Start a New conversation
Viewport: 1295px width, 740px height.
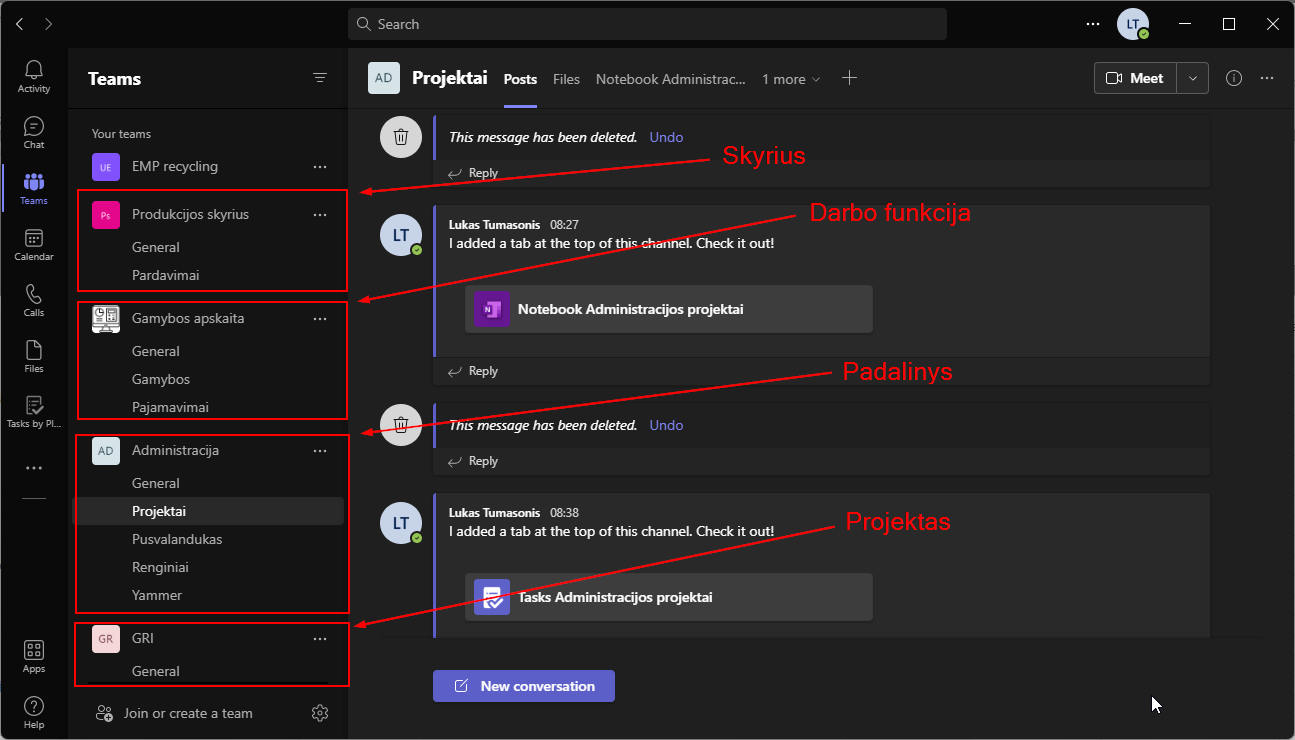pos(524,686)
